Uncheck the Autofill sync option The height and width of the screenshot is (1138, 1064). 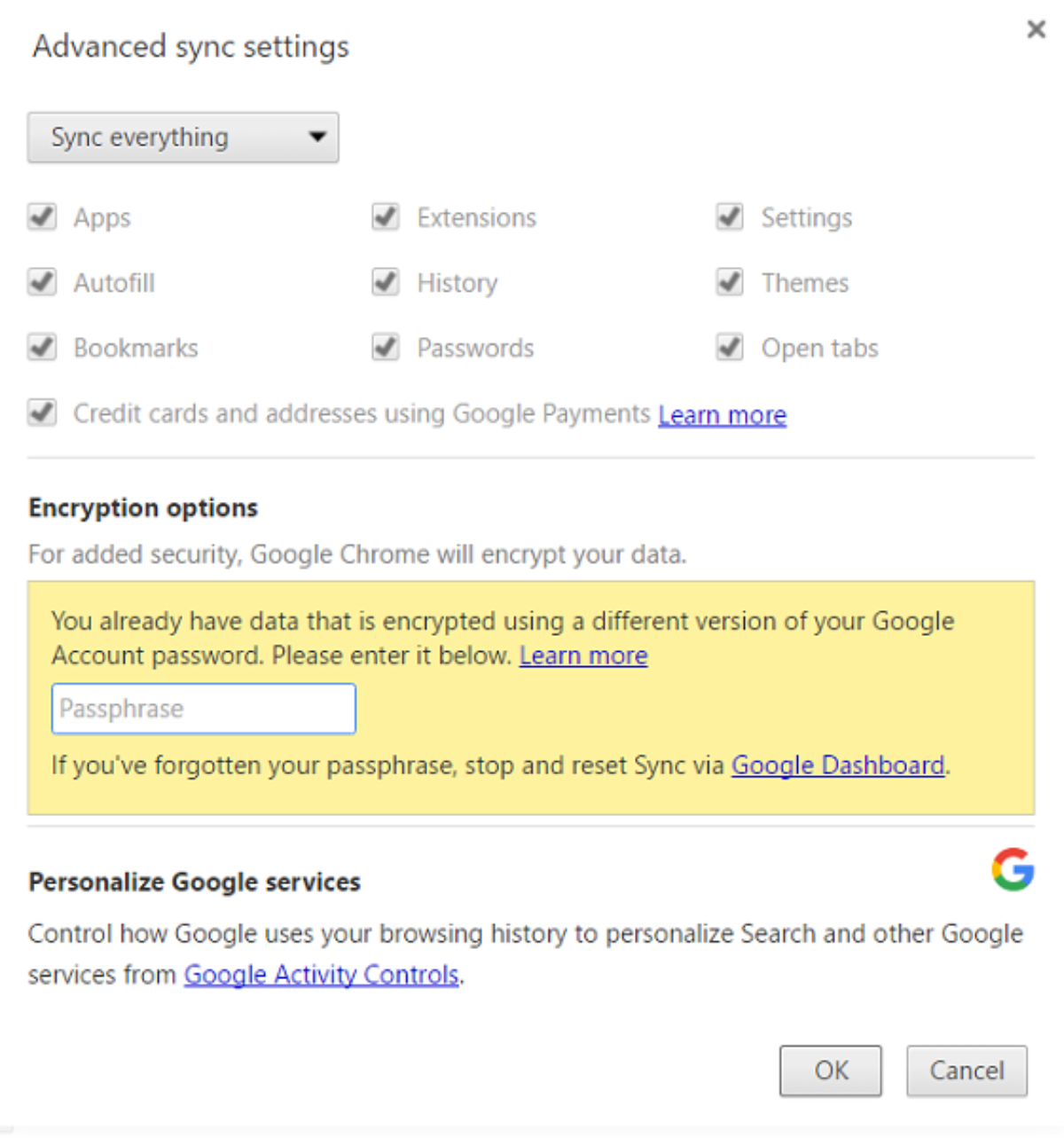(43, 283)
